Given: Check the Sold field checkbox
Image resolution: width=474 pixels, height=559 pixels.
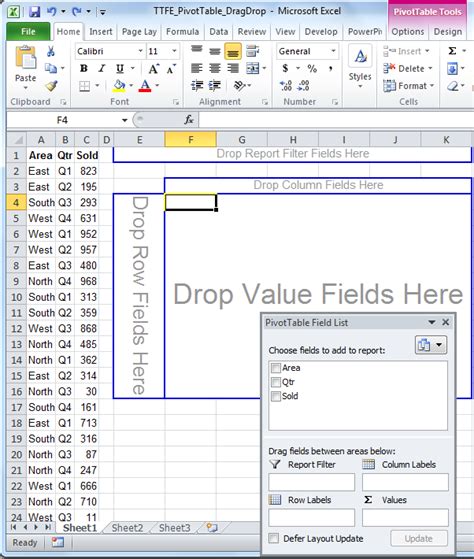Looking at the screenshot, I should coord(276,396).
